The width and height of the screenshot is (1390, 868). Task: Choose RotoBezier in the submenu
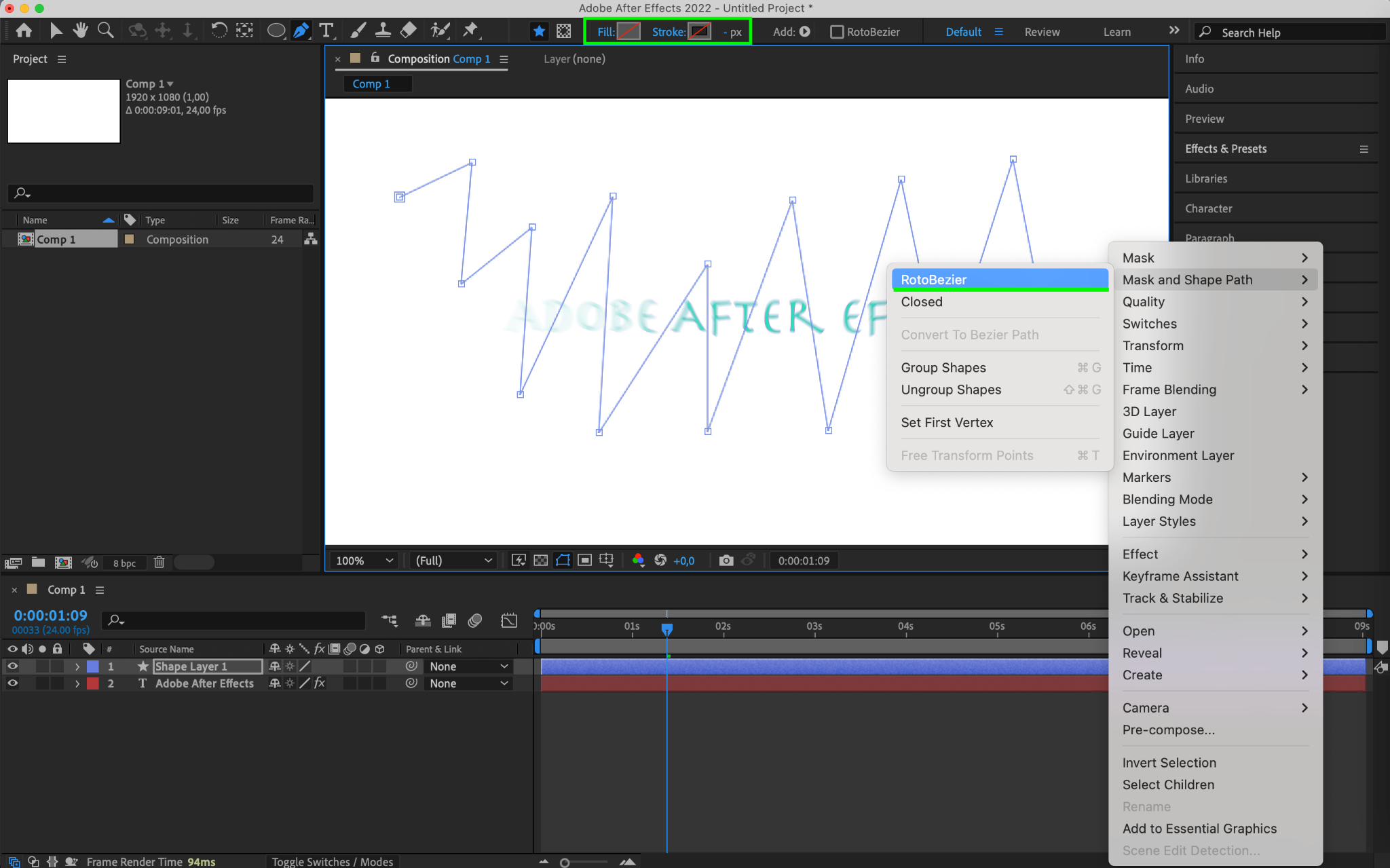999,280
